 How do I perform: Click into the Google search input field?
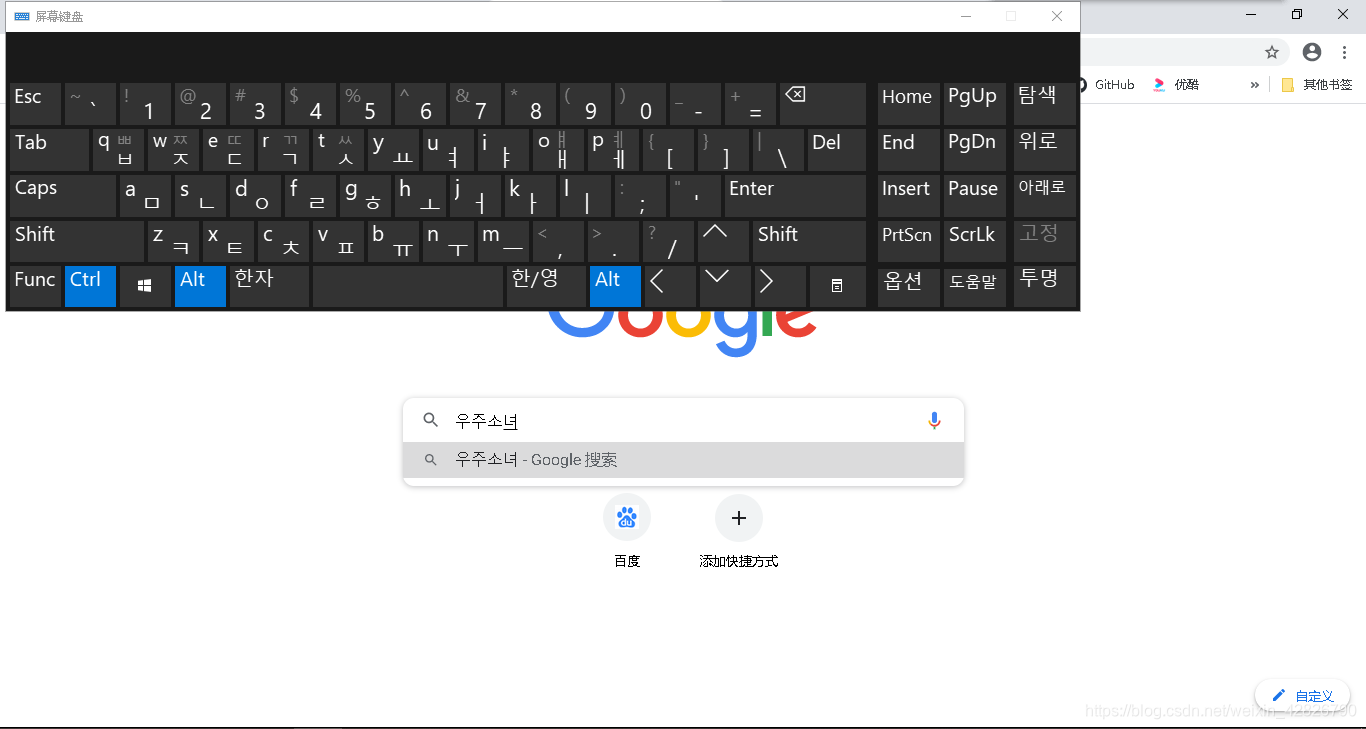click(x=683, y=421)
